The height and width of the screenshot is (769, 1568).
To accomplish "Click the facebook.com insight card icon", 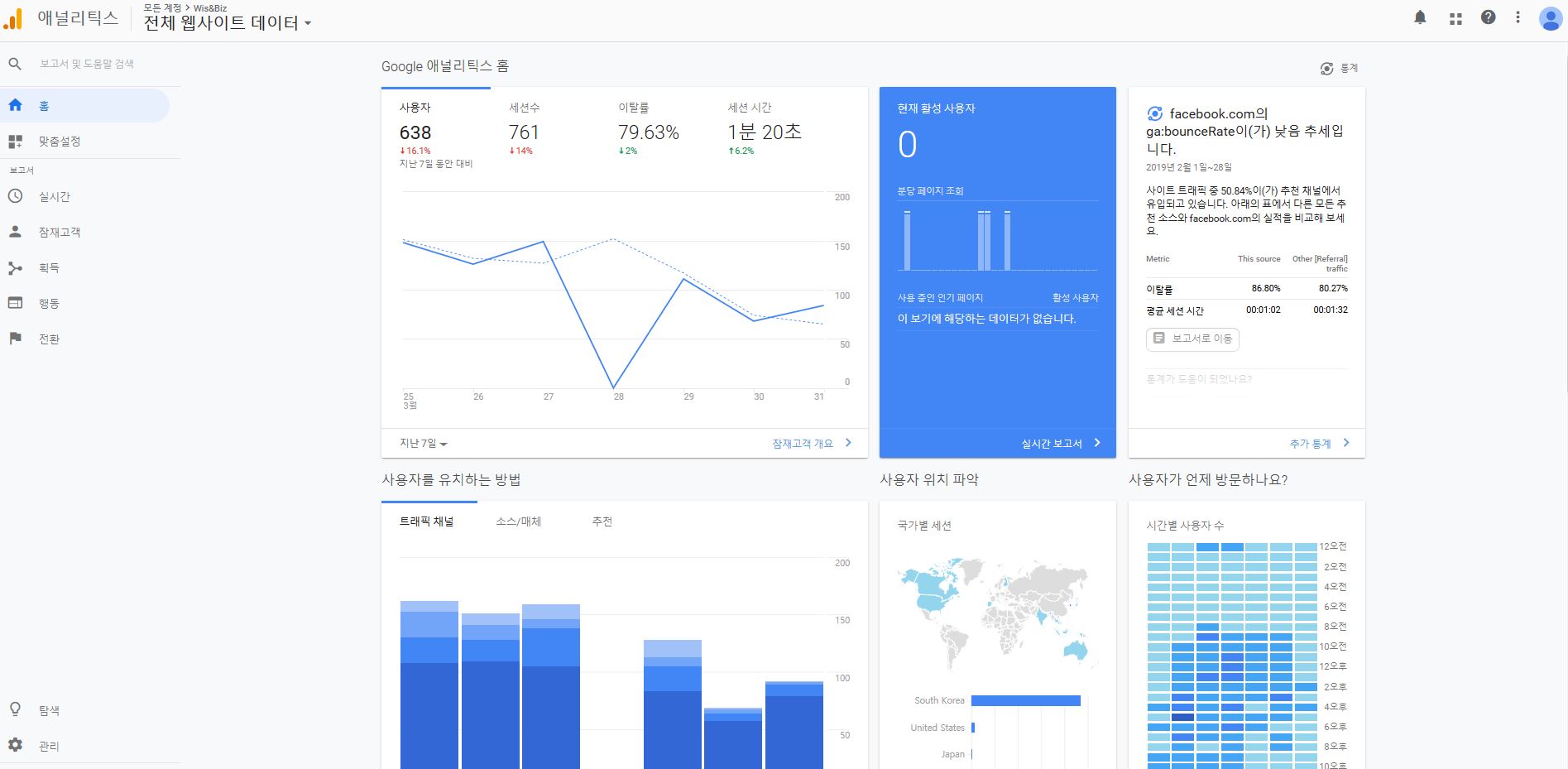I will pos(1155,114).
